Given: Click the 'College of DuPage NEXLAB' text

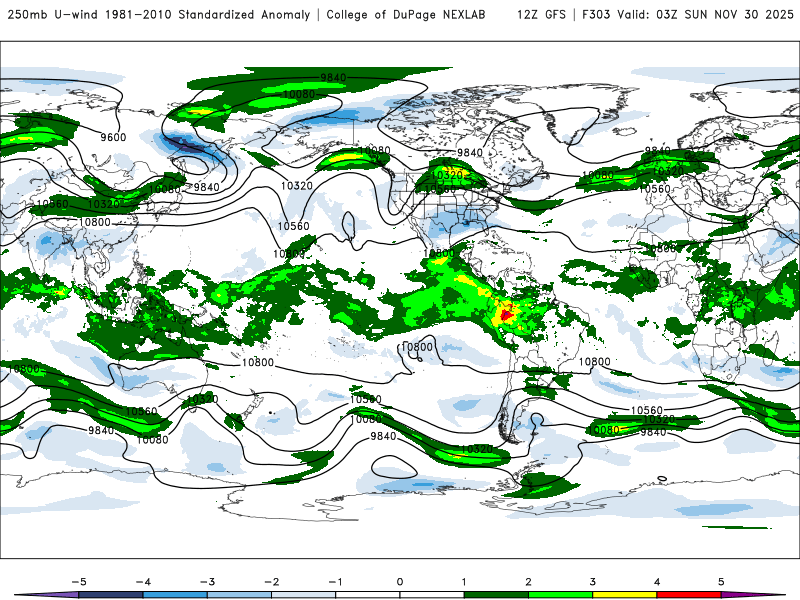Looking at the screenshot, I should tap(406, 14).
